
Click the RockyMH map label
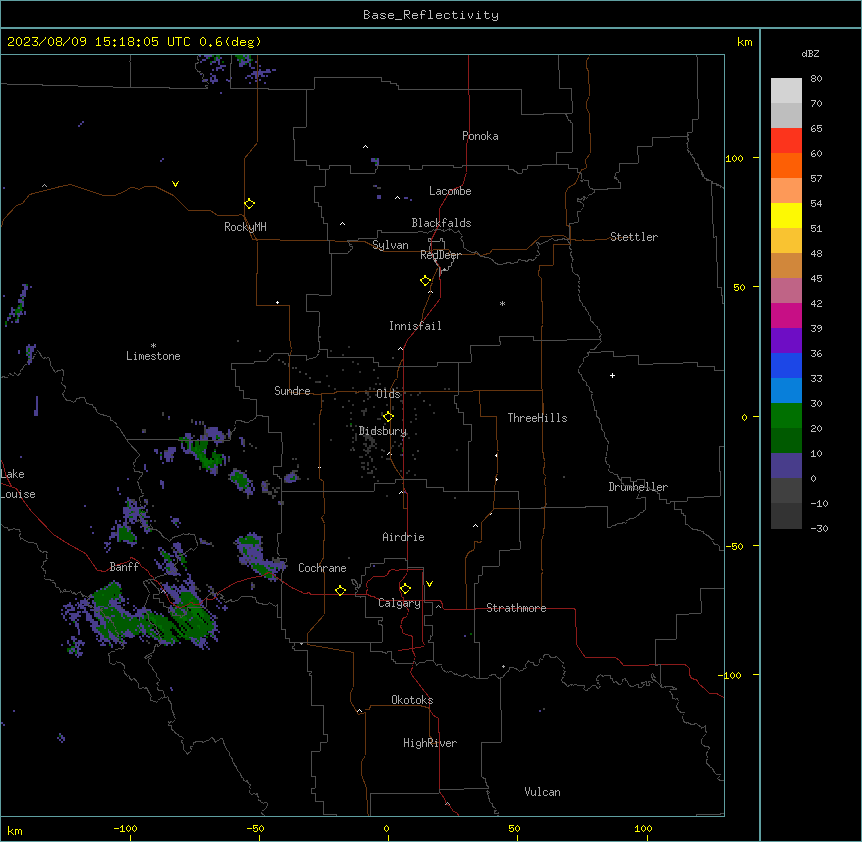(x=245, y=227)
